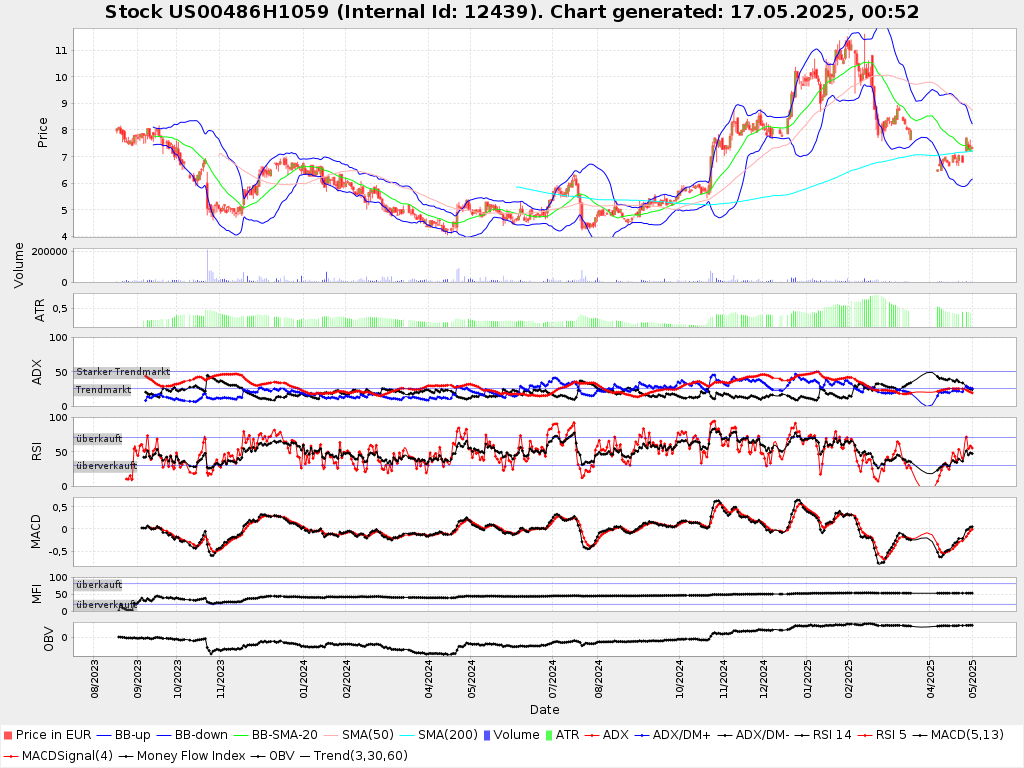Click überkauft label in the RSI panel
The image size is (1024, 768).
click(x=99, y=439)
